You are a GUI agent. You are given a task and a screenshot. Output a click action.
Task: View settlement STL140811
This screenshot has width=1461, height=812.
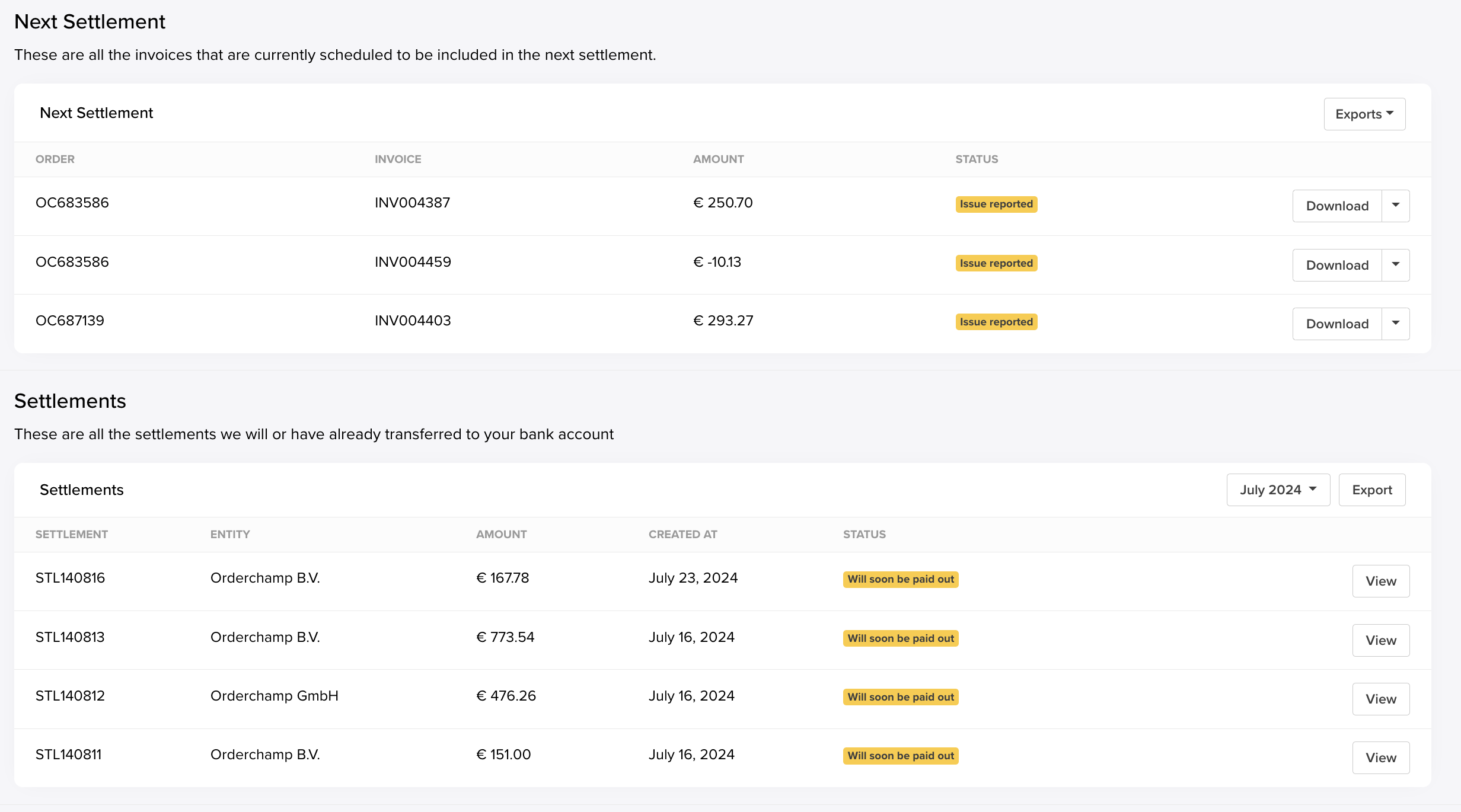coord(1380,757)
